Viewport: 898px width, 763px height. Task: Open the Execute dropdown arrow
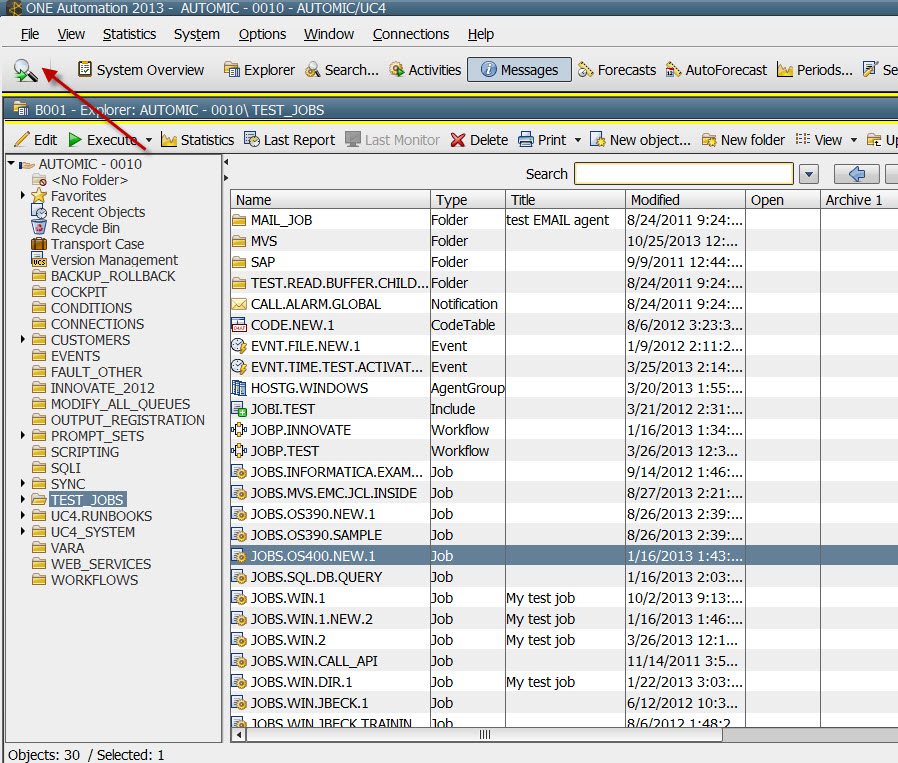(x=149, y=140)
